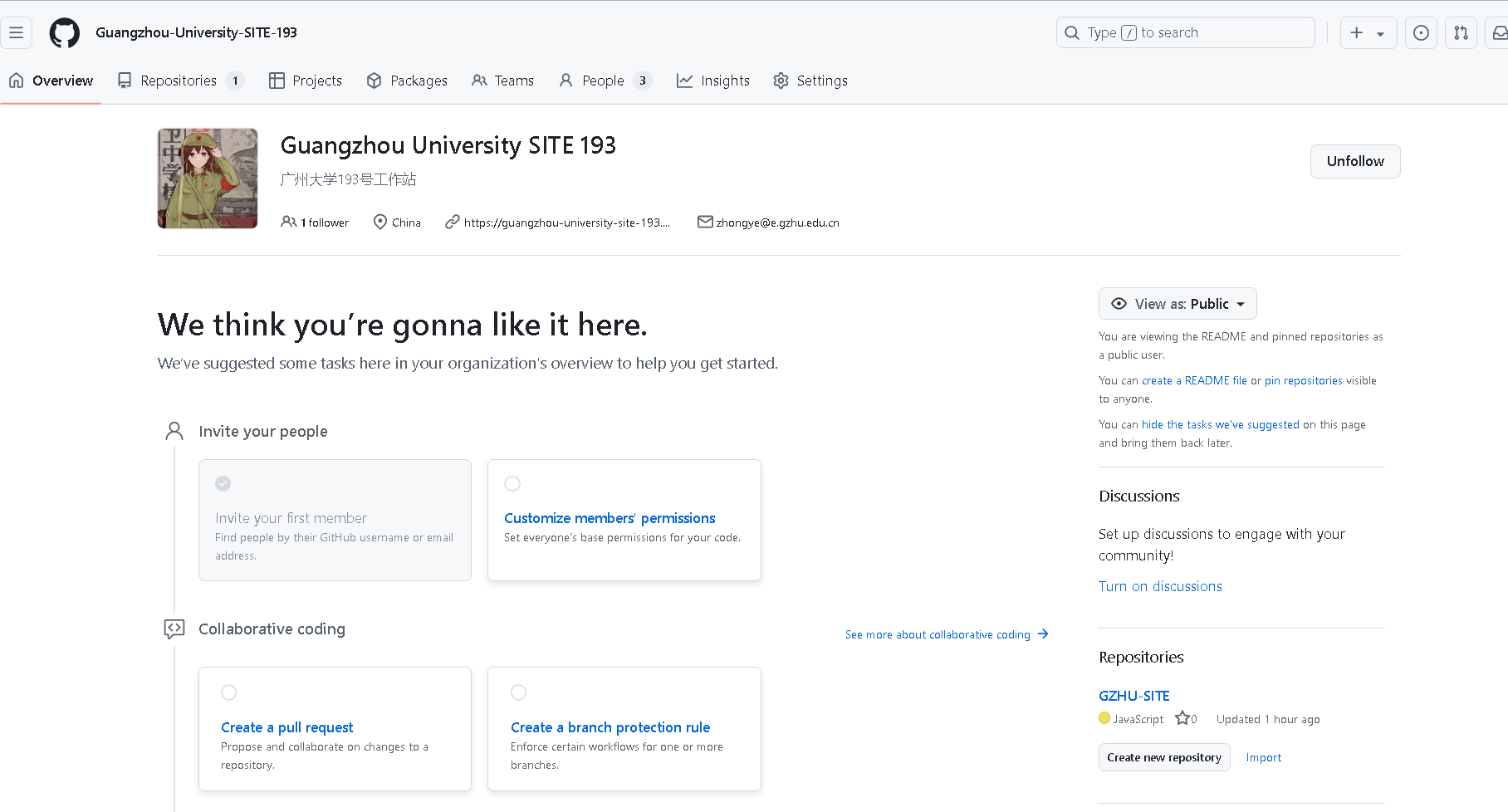Expand the plus create-new dropdown
This screenshot has height=812, width=1508.
(1368, 33)
